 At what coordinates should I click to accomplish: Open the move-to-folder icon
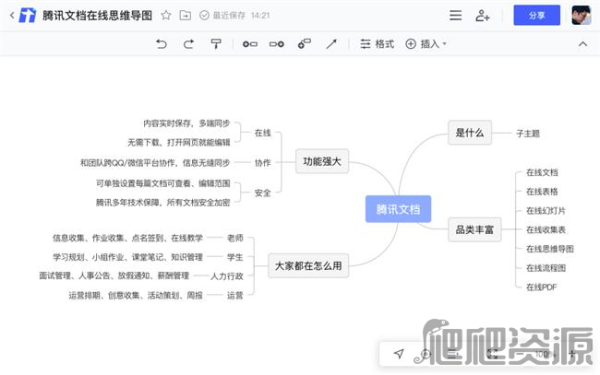[185, 15]
